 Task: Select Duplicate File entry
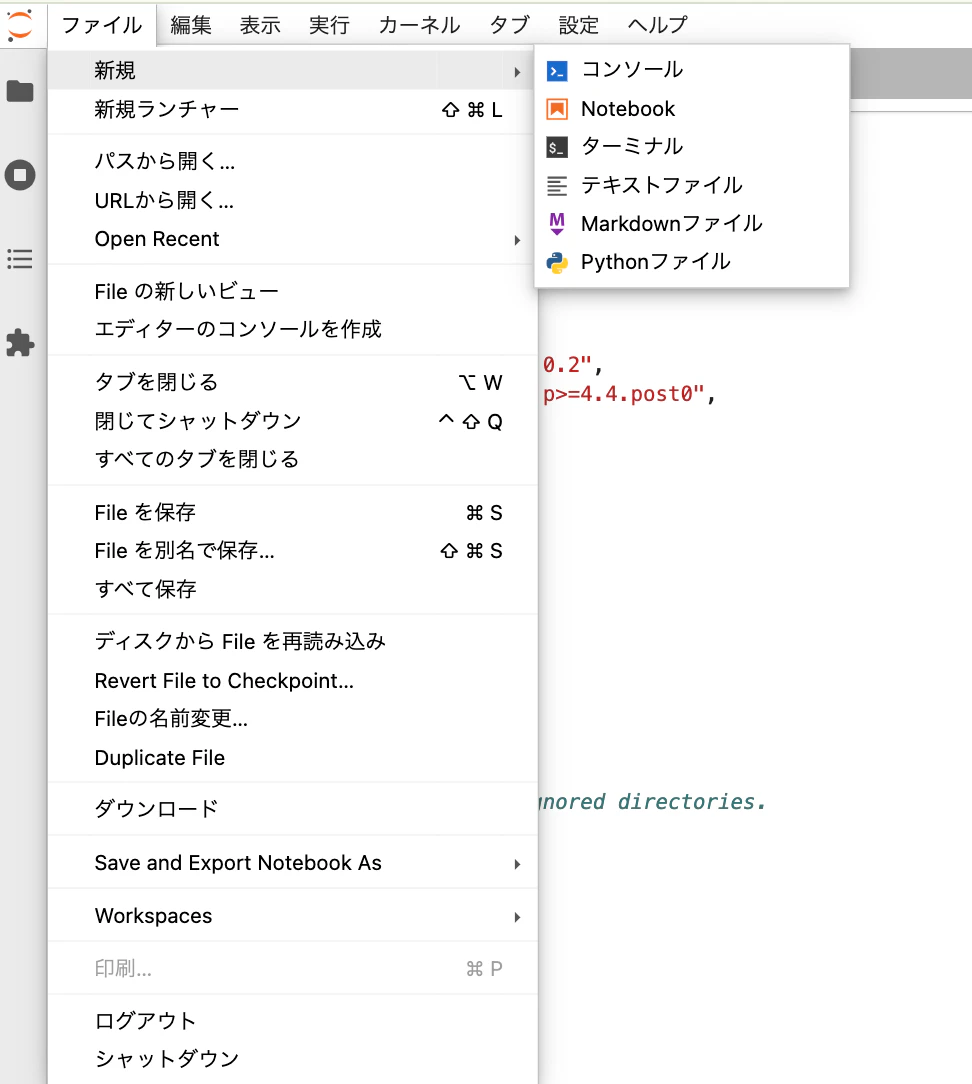point(292,758)
